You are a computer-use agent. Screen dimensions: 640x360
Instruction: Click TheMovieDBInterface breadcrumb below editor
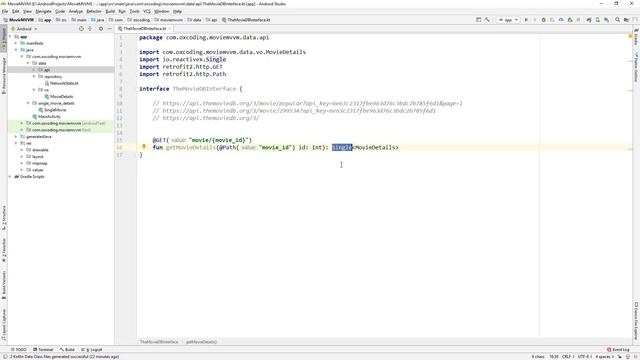[159, 342]
